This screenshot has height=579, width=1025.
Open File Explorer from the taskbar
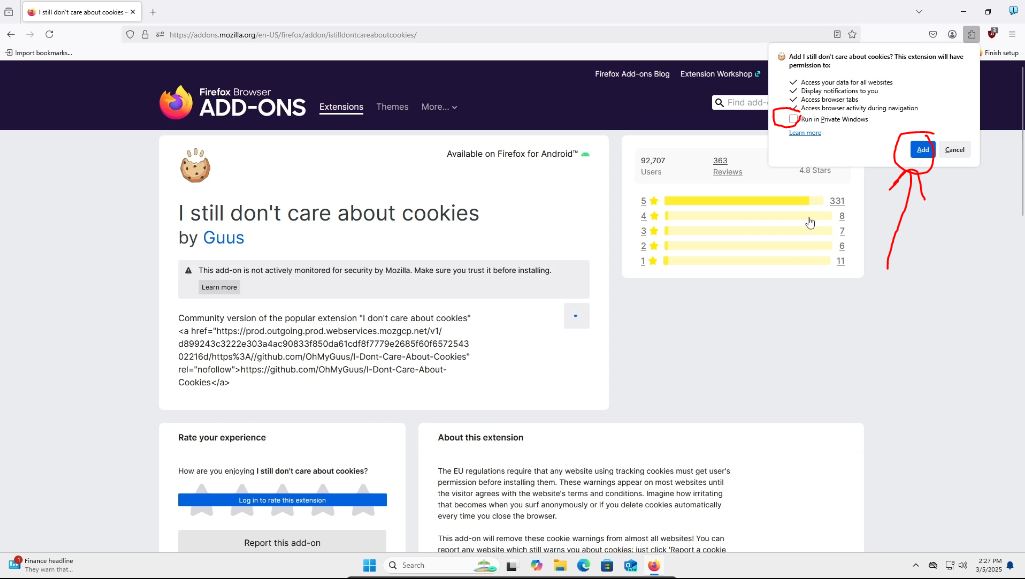(x=560, y=565)
